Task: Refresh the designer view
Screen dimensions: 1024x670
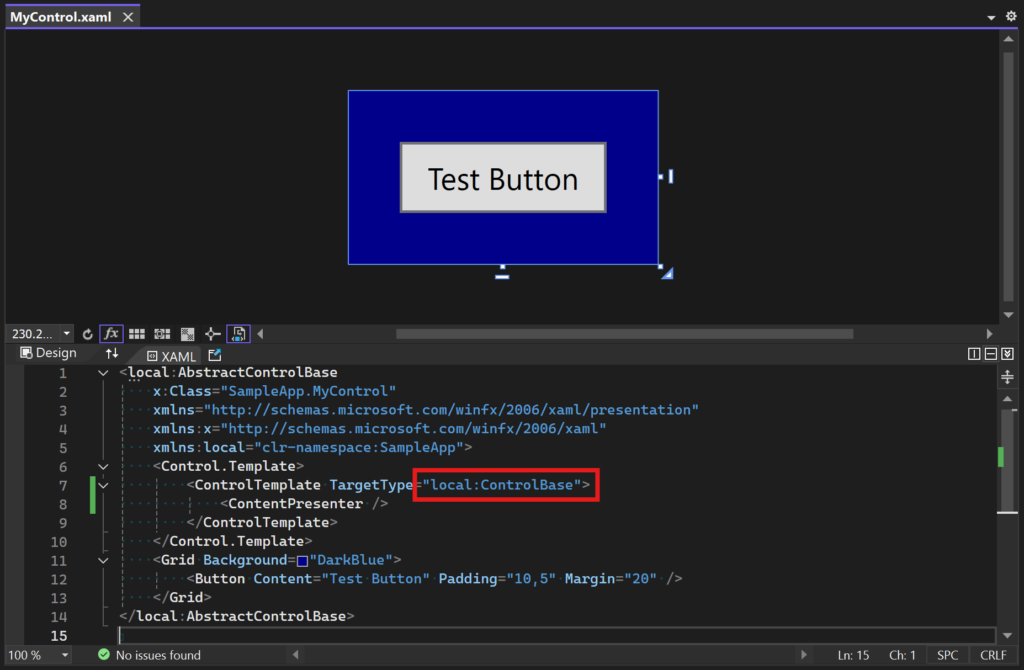Action: 88,334
